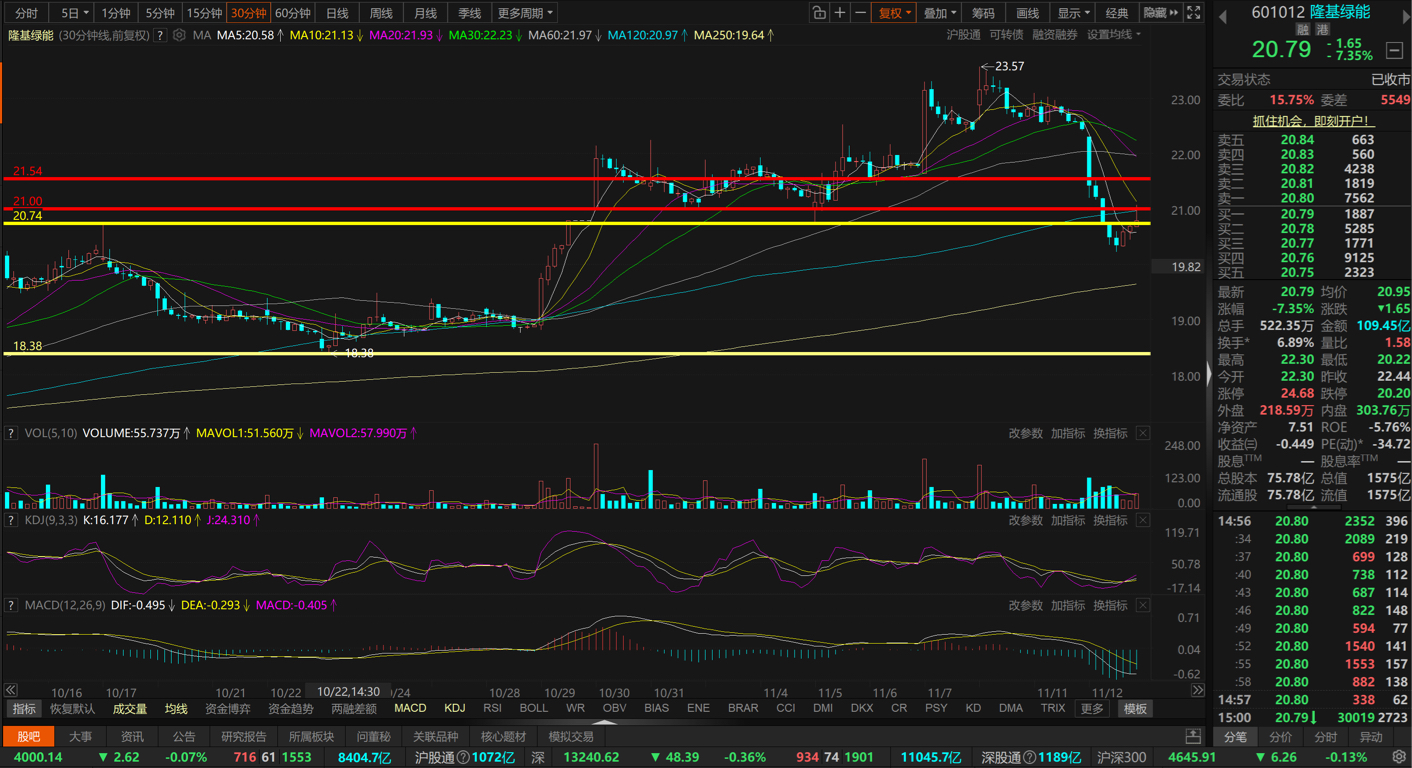Click the minus box beside price change

[x=1394, y=50]
